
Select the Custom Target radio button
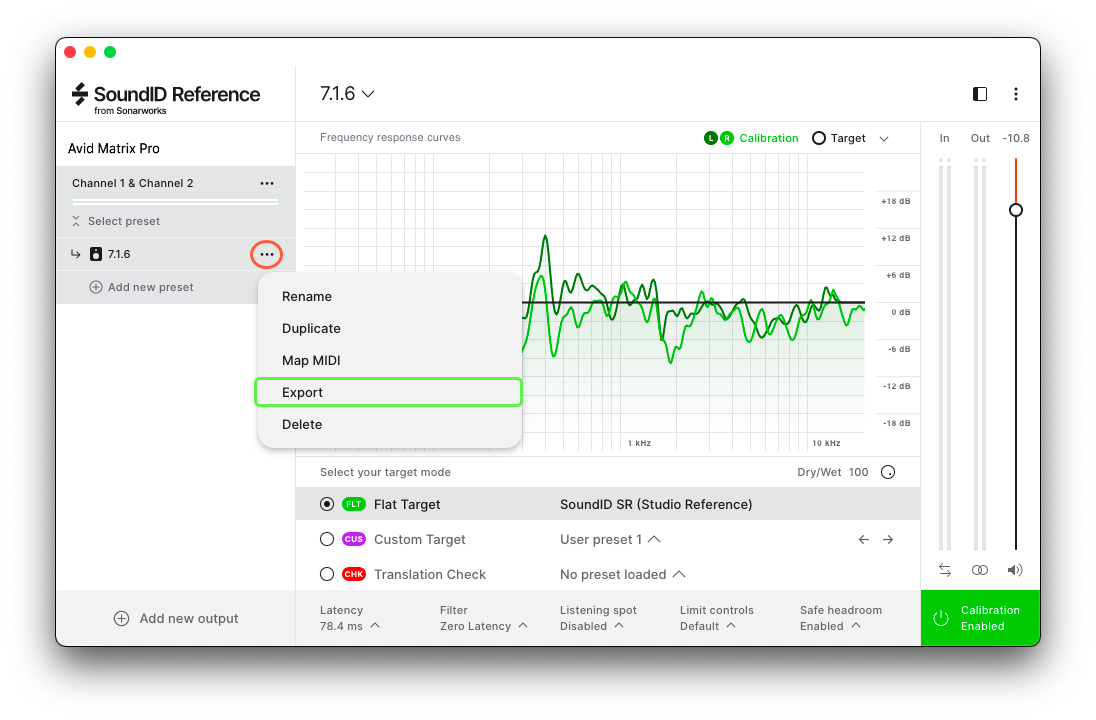(327, 540)
